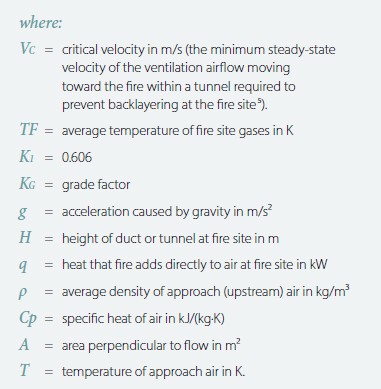
Task: Select the rho density symbol
Action: (x=23, y=293)
